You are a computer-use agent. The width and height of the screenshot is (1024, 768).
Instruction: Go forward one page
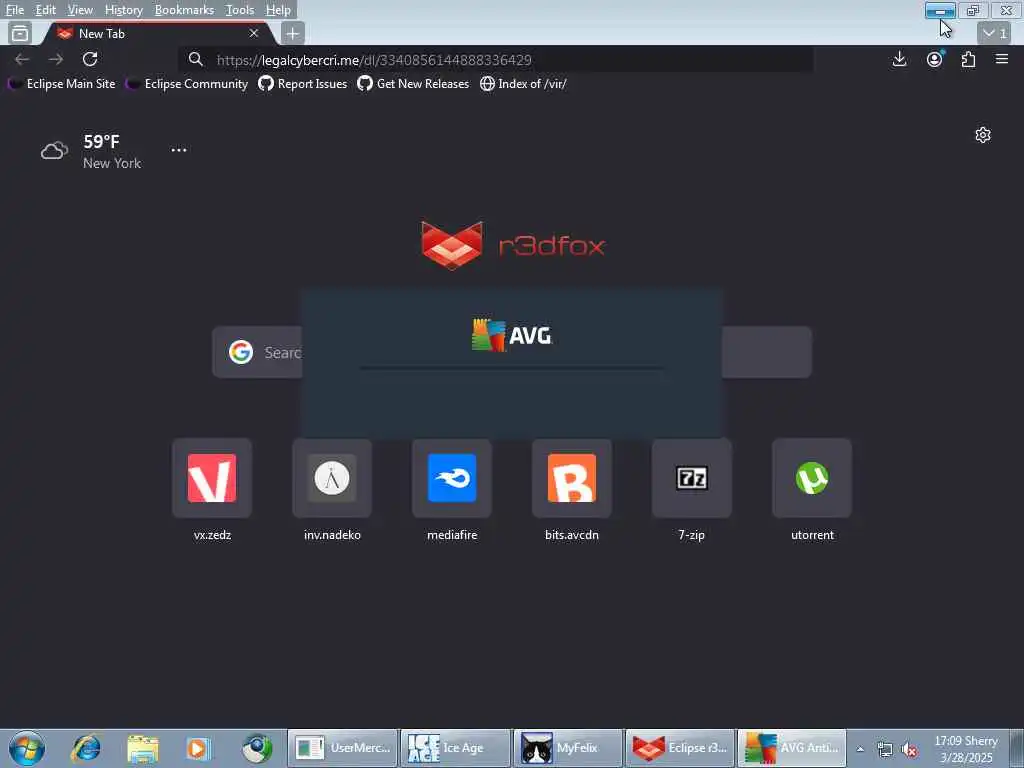point(56,59)
